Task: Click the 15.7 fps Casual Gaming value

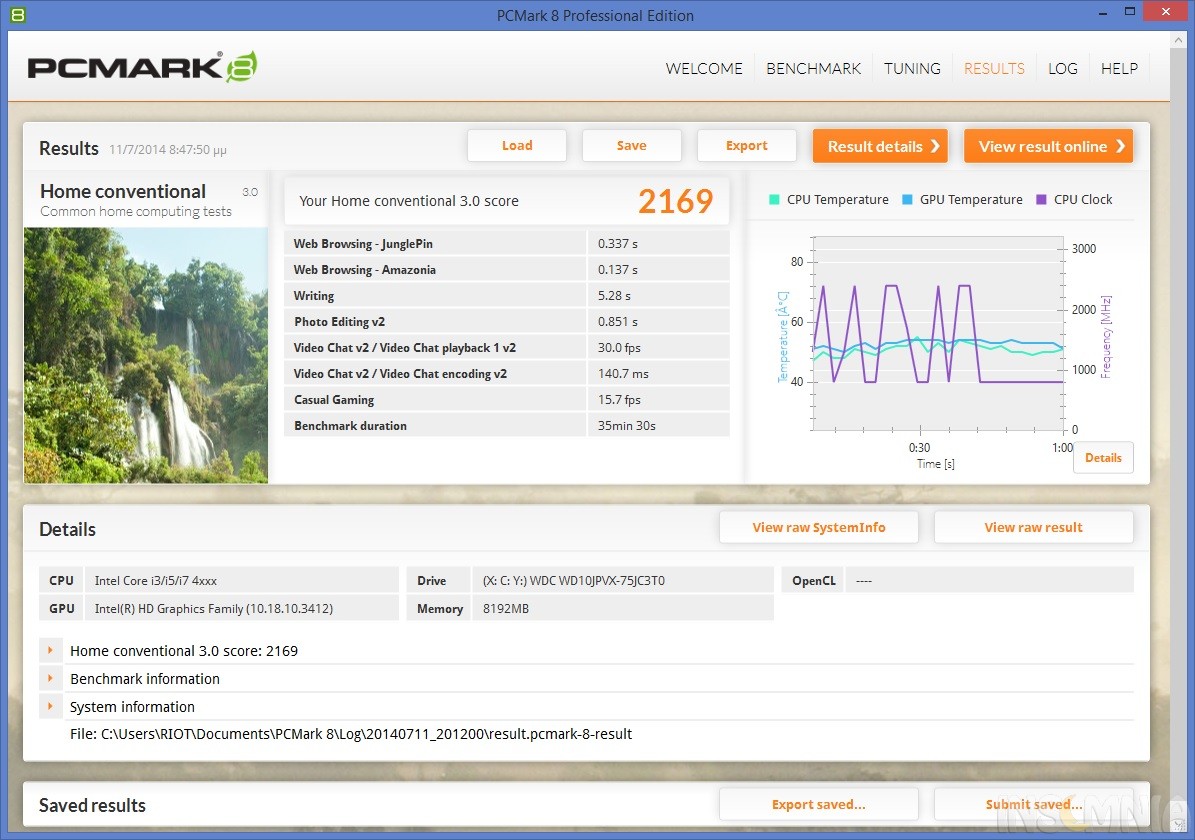Action: click(x=619, y=399)
